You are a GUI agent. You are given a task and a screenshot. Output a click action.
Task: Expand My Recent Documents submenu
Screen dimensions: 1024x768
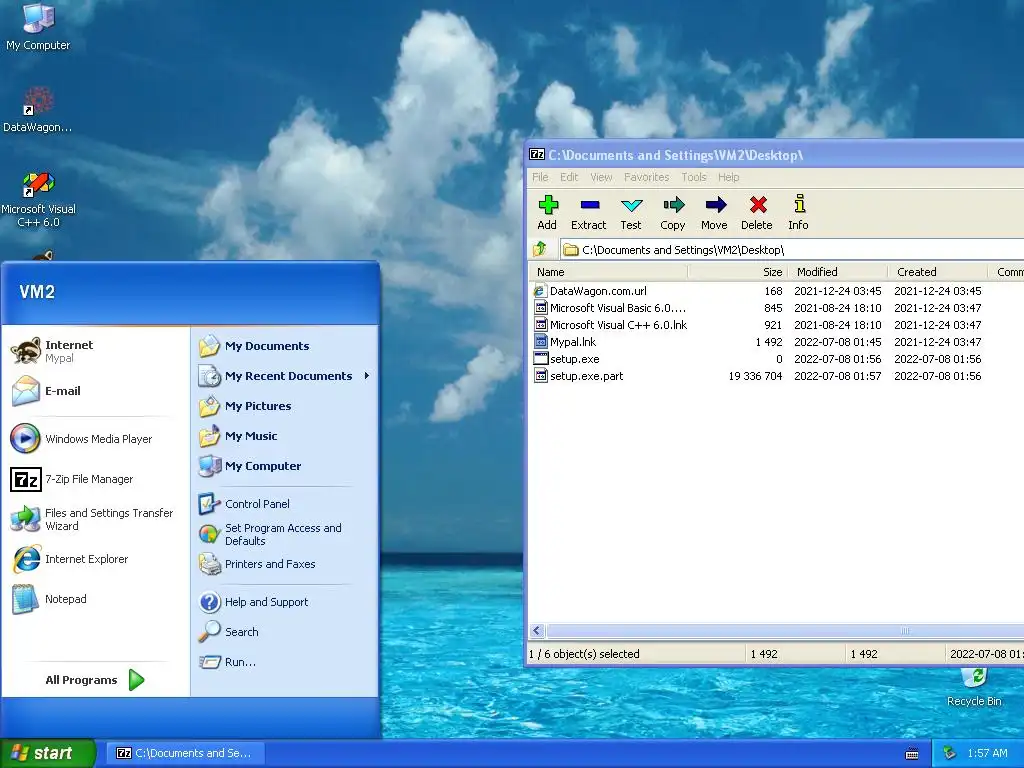click(285, 376)
